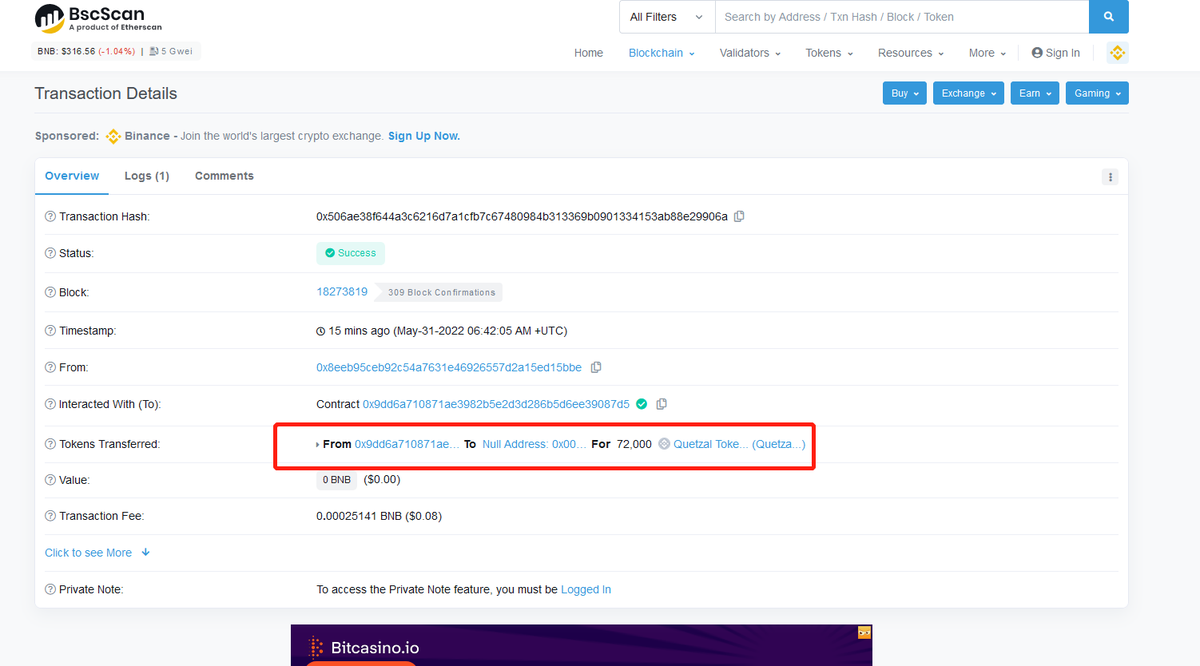1200x666 pixels.
Task: Click help icon next to Value
Action: (50, 480)
